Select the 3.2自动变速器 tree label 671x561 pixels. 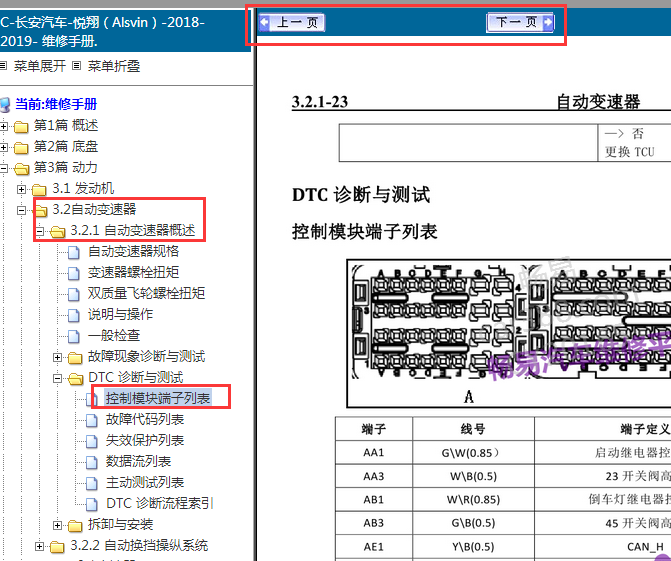click(x=94, y=210)
